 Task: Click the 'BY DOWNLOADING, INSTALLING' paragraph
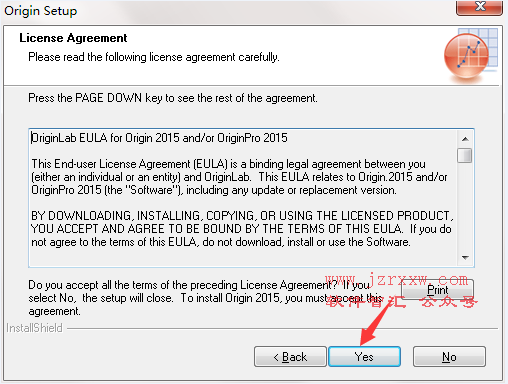242,229
